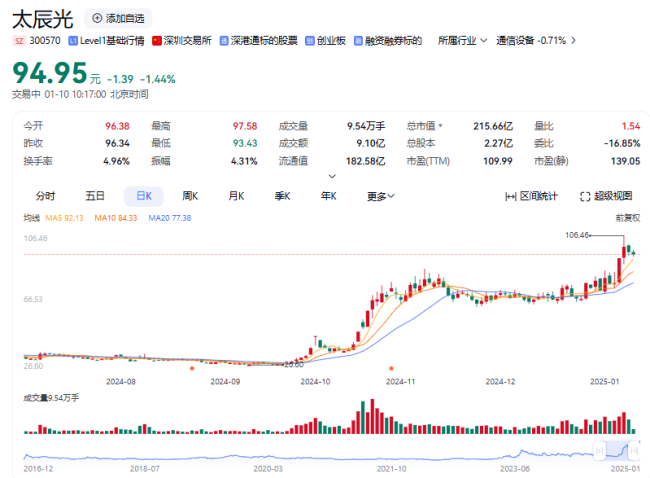Click the orange event dot near 2024-11
The width and height of the screenshot is (650, 478).
pyautogui.click(x=391, y=368)
